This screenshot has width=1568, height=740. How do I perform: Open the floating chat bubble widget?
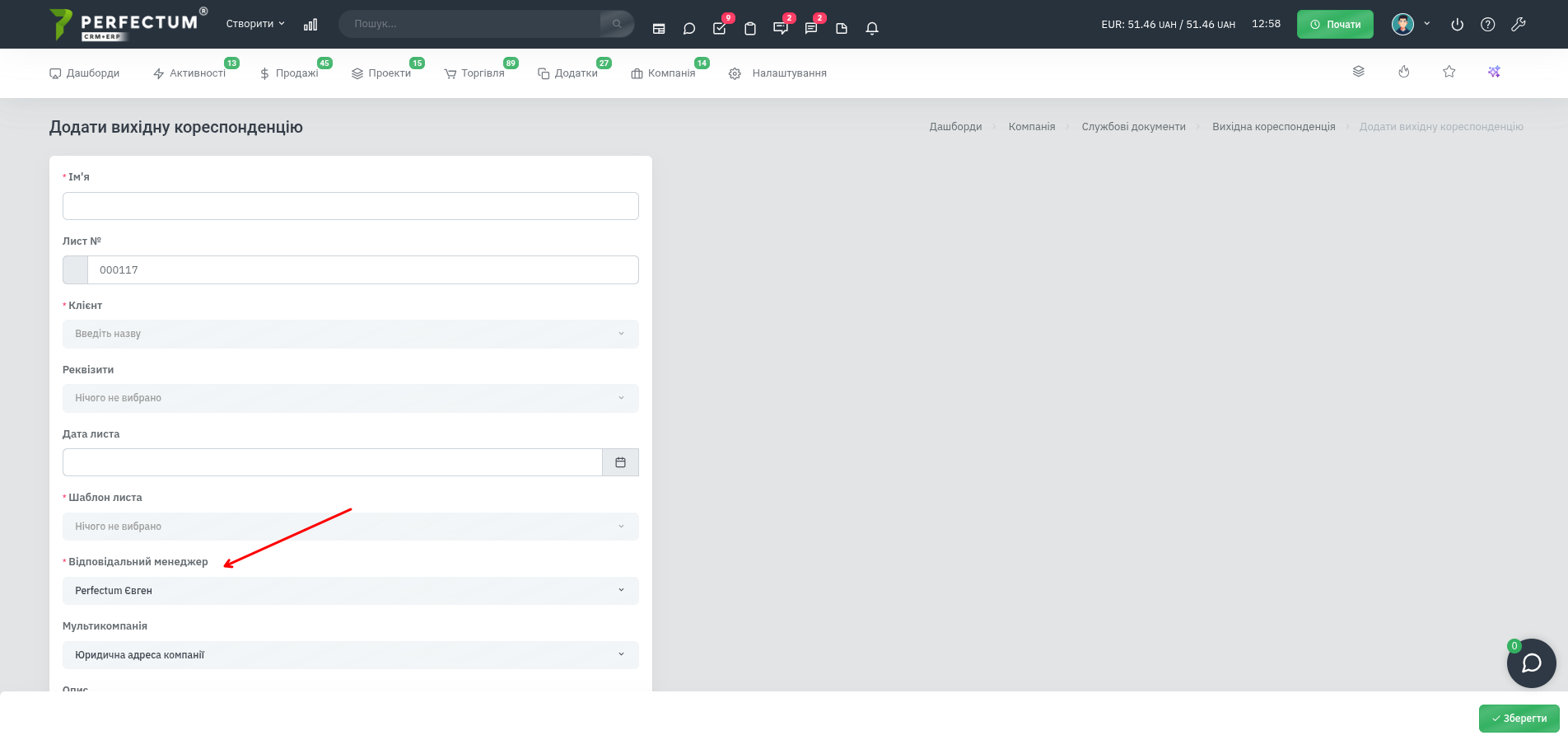point(1532,663)
